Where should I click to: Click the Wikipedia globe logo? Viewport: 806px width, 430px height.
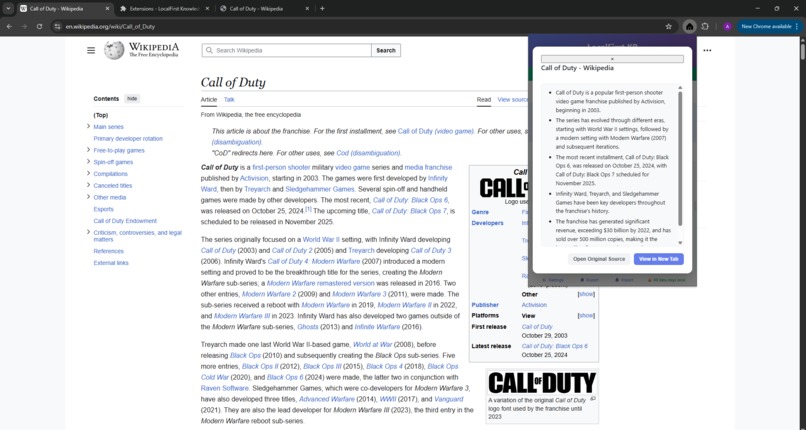(x=114, y=50)
